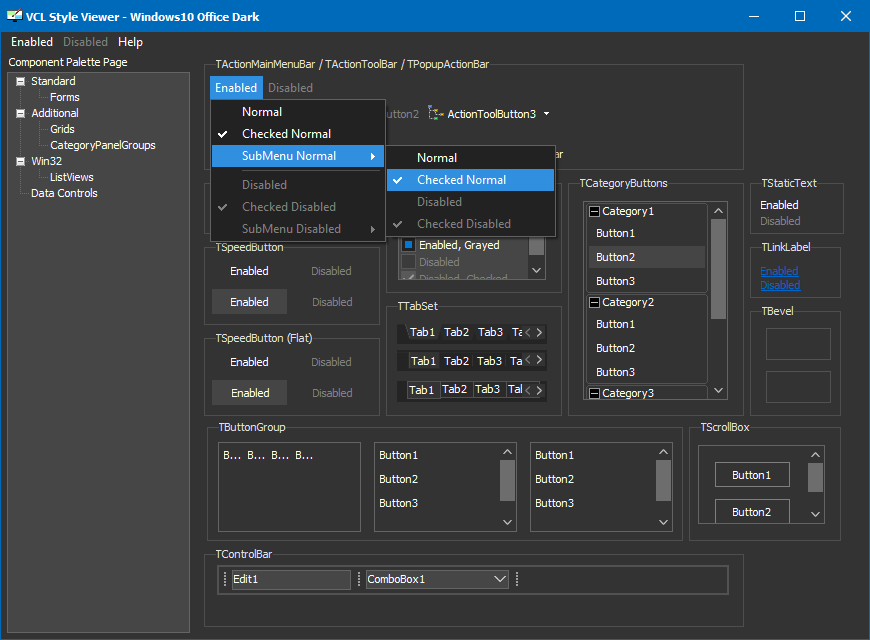Collapse the Additional tree node
Viewport: 870px width, 640px height.
(x=21, y=114)
